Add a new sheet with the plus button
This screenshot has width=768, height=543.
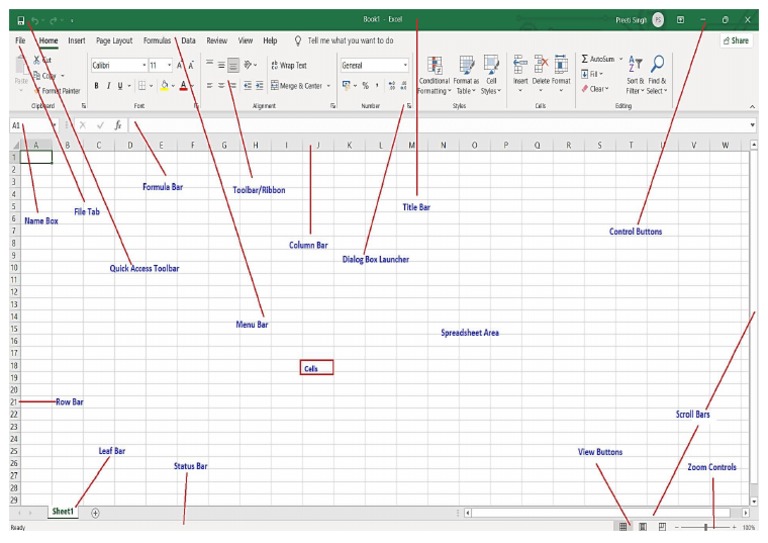tap(95, 512)
